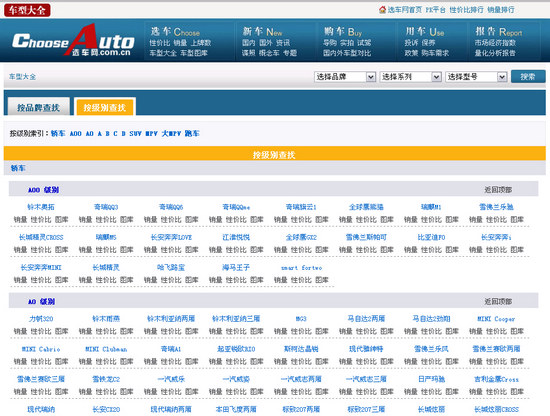550x416 pixels.
Task: Jump to MPV in the level index
Action: click(151, 133)
